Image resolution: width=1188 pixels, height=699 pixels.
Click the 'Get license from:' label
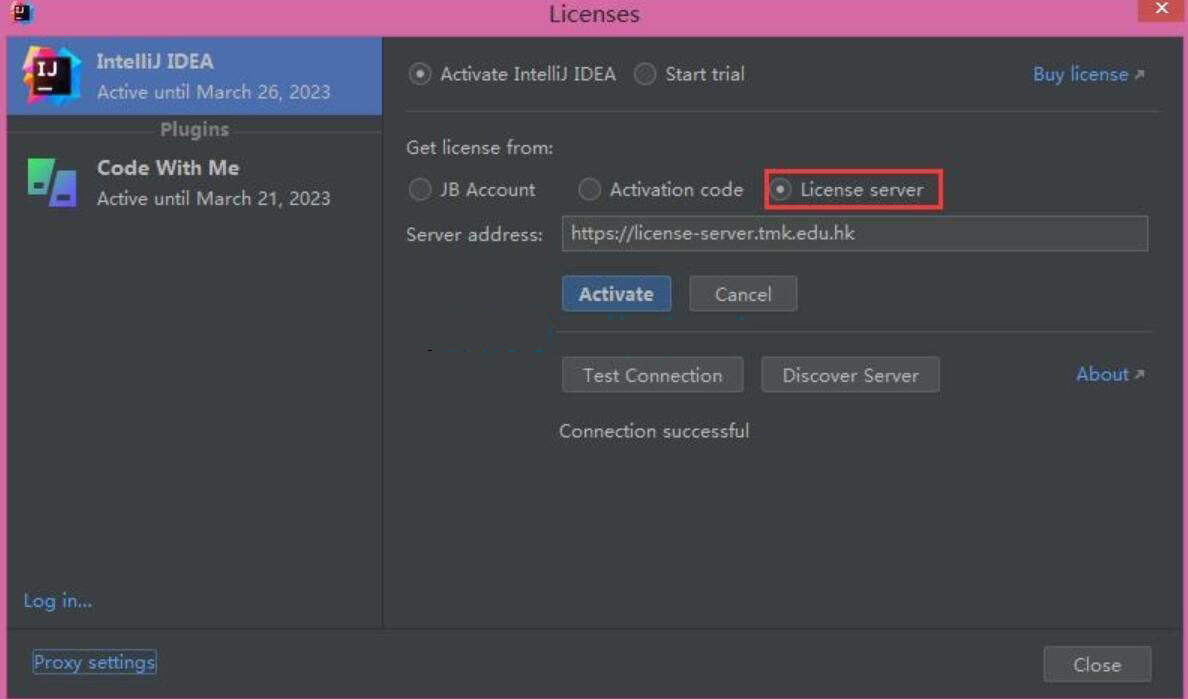[x=480, y=148]
